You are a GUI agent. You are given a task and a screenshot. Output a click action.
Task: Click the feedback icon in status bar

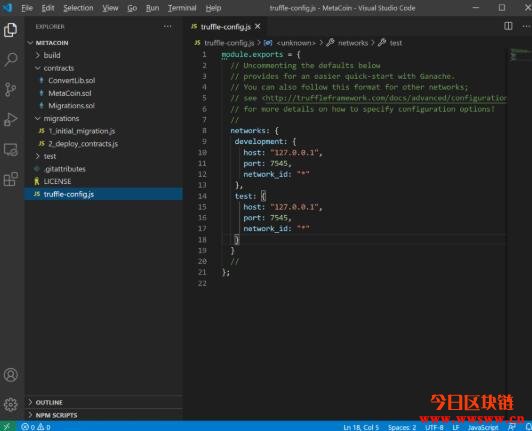point(512,427)
